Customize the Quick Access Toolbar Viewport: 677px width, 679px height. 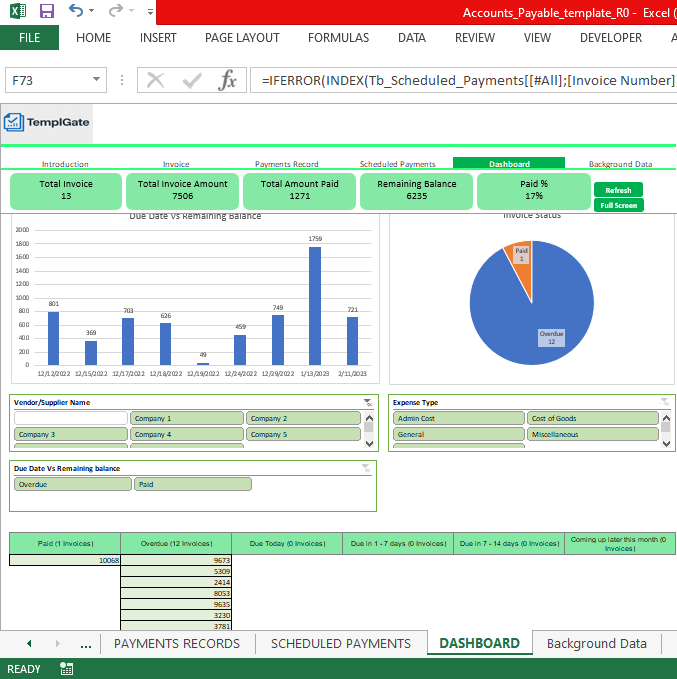coord(150,12)
